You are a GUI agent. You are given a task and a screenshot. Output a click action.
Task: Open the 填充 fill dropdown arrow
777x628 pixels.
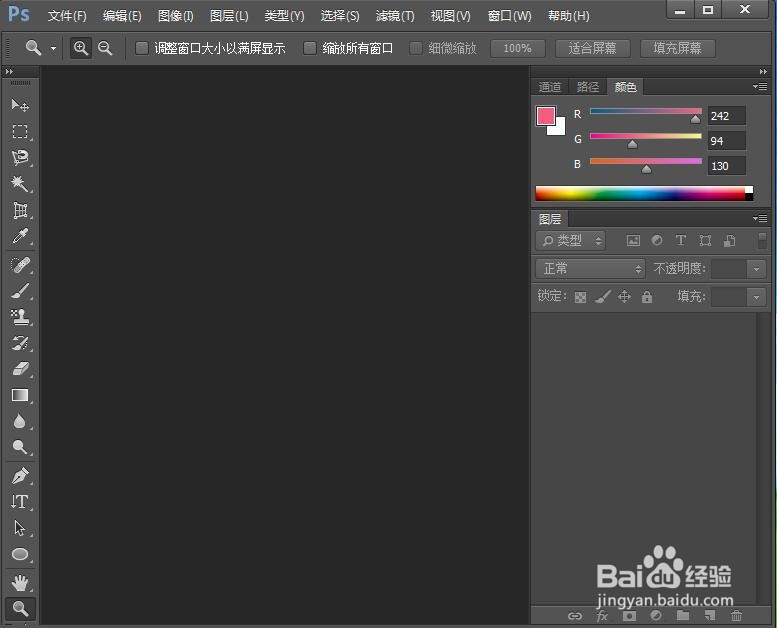click(x=756, y=297)
